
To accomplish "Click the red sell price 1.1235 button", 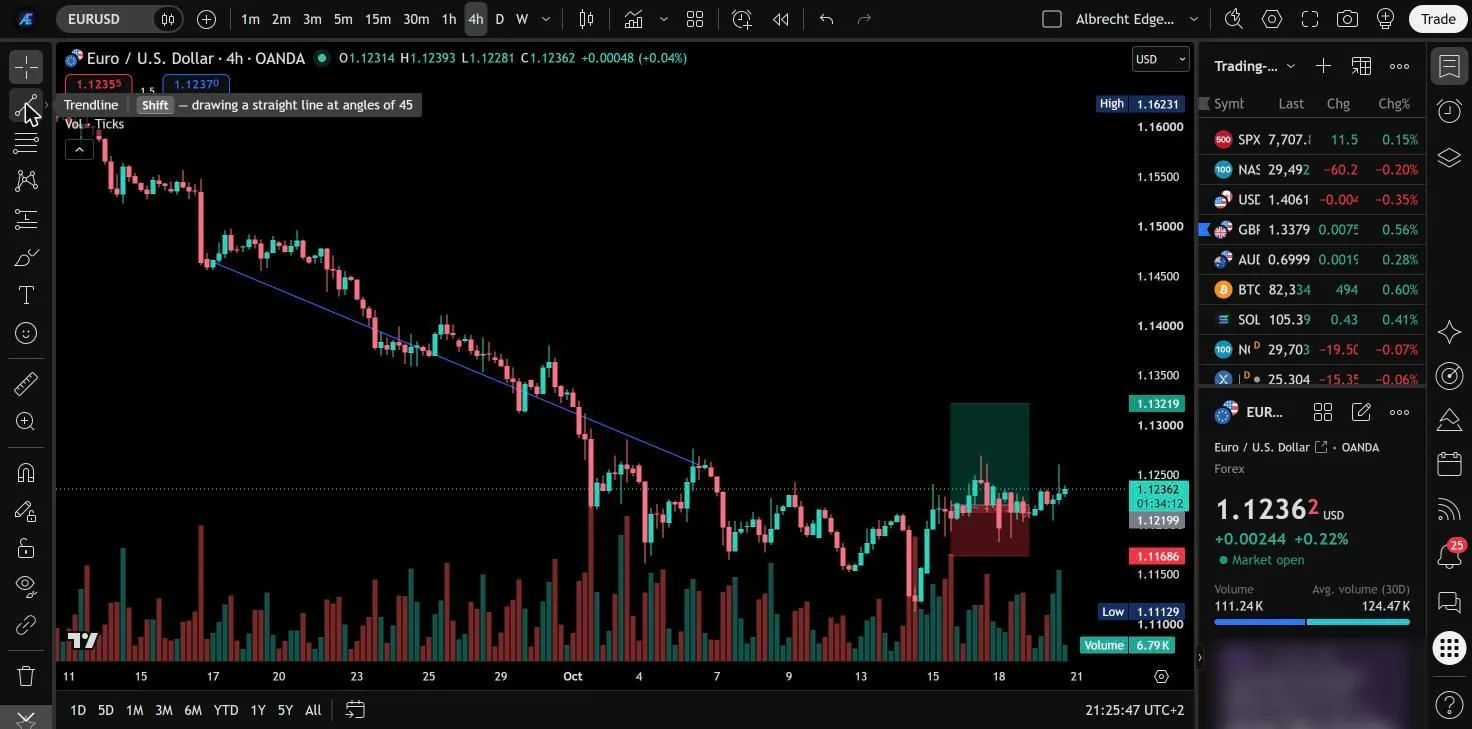I will [x=99, y=85].
